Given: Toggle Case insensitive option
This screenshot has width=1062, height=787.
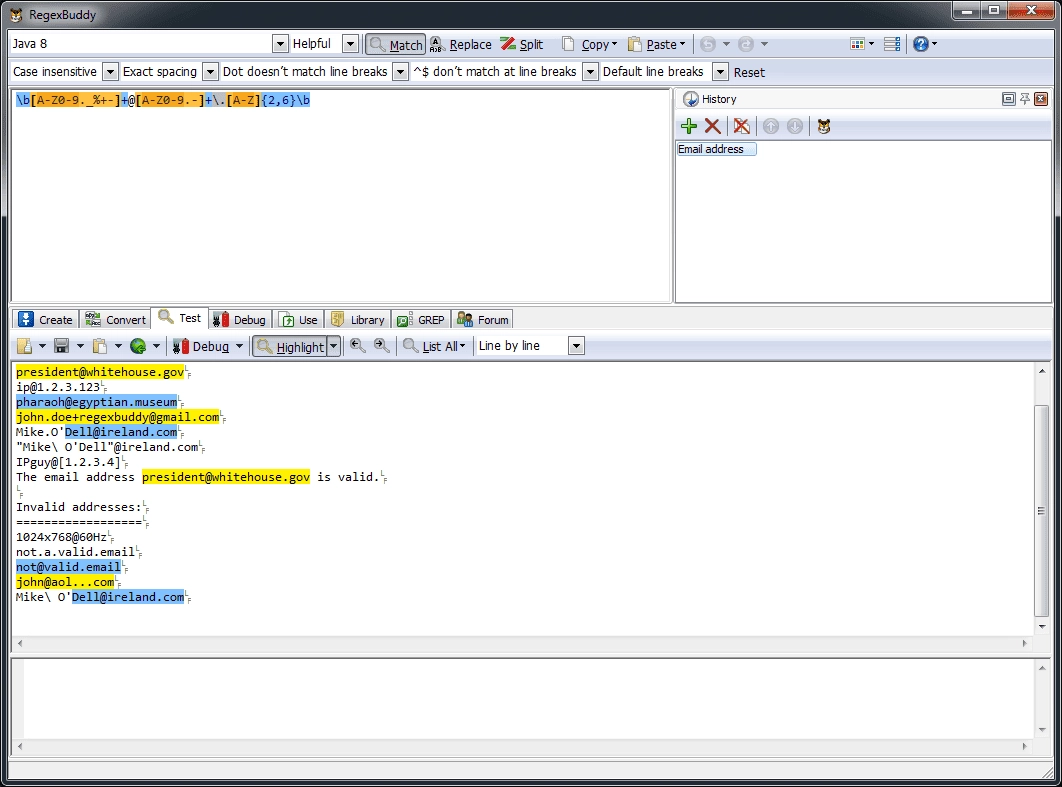Looking at the screenshot, I should click(x=55, y=72).
